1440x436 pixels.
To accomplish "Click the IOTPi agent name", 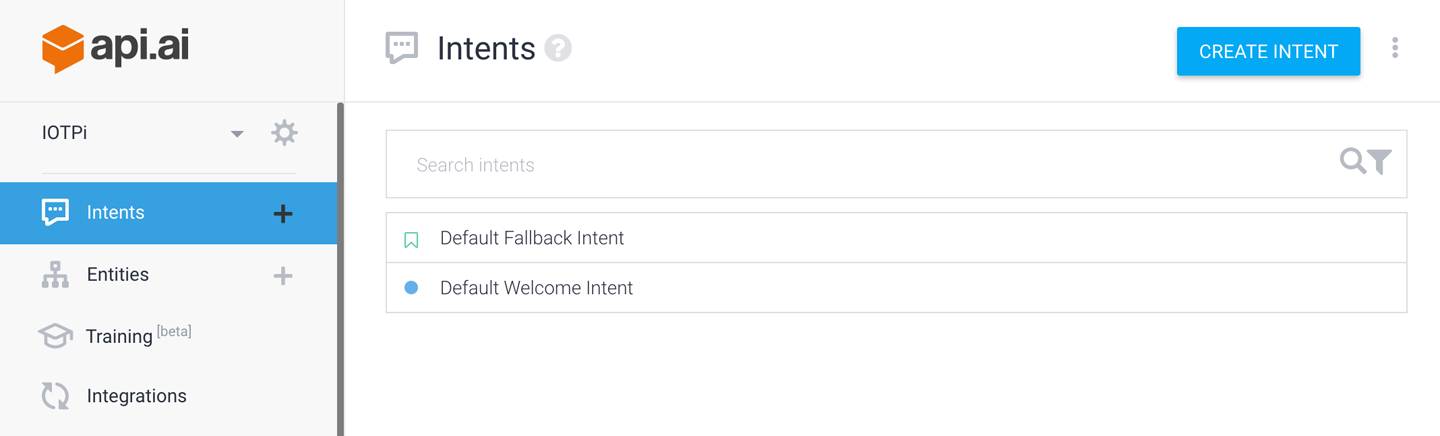I will coord(65,133).
